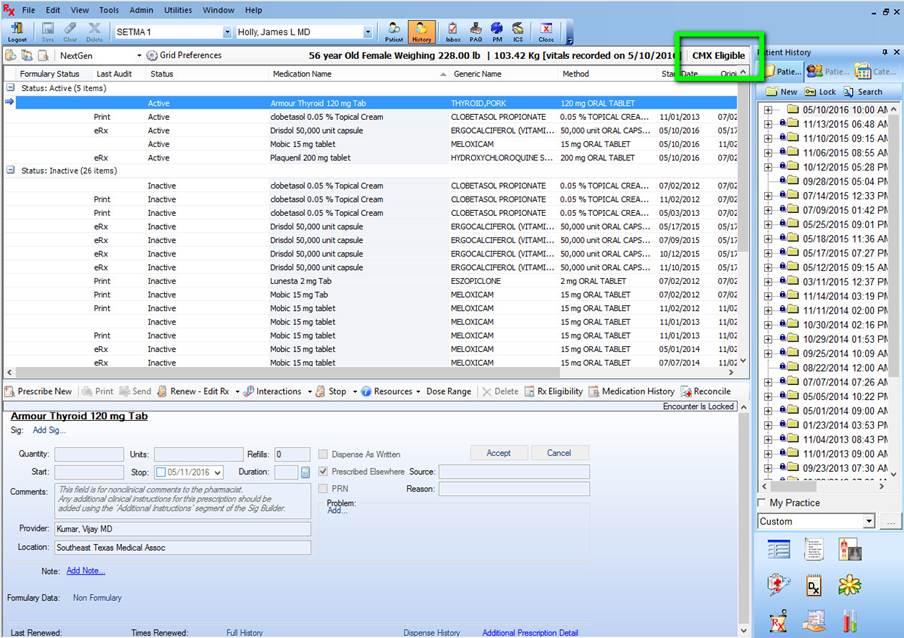Screen dimensions: 904x638
Task: Open the Dose Range tool
Action: pyautogui.click(x=449, y=391)
